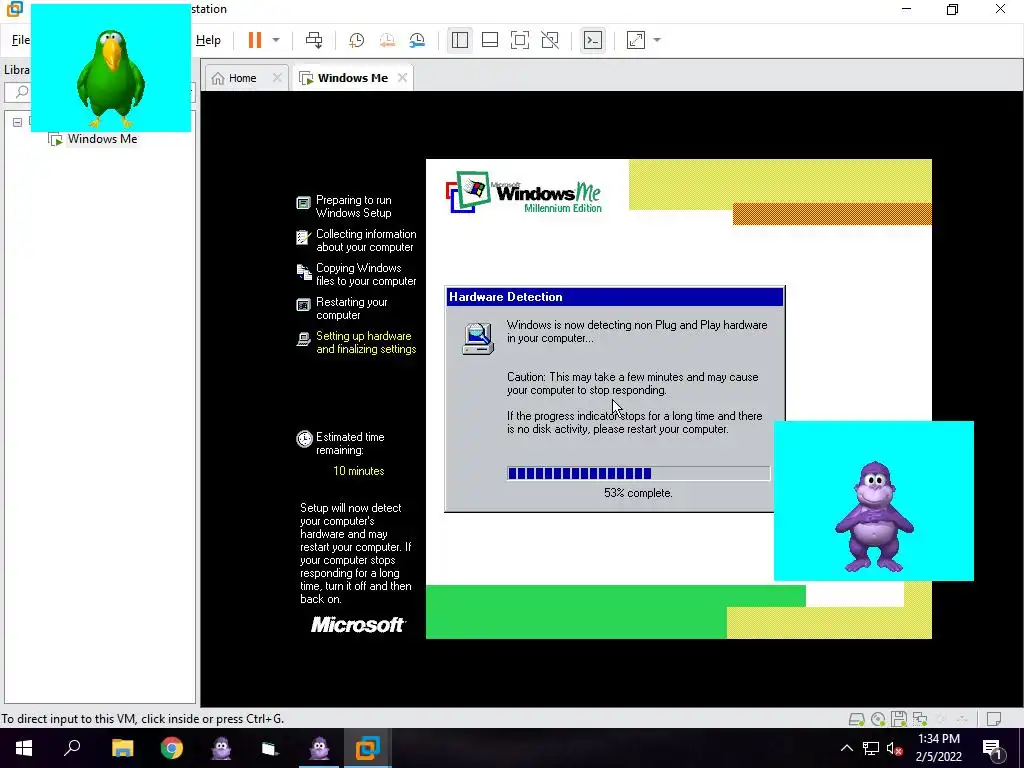Viewport: 1024px width, 768px height.
Task: Open the second purple Bonzi taskbar icon
Action: tap(319, 748)
